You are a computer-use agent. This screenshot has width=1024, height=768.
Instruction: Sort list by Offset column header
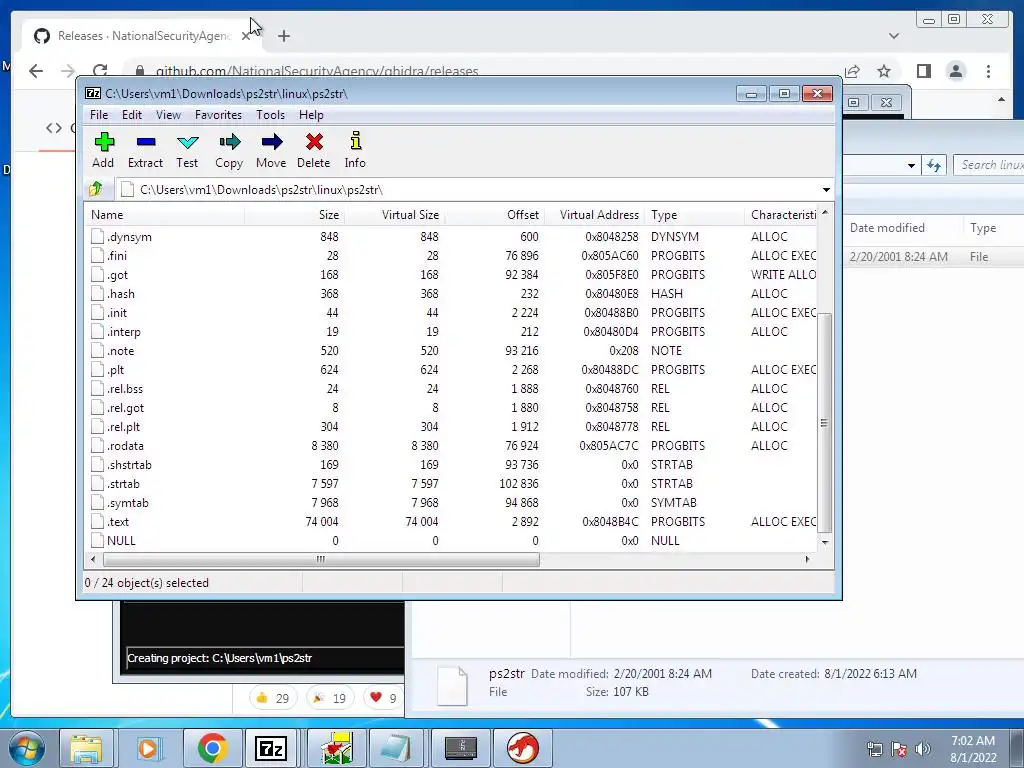(494, 215)
